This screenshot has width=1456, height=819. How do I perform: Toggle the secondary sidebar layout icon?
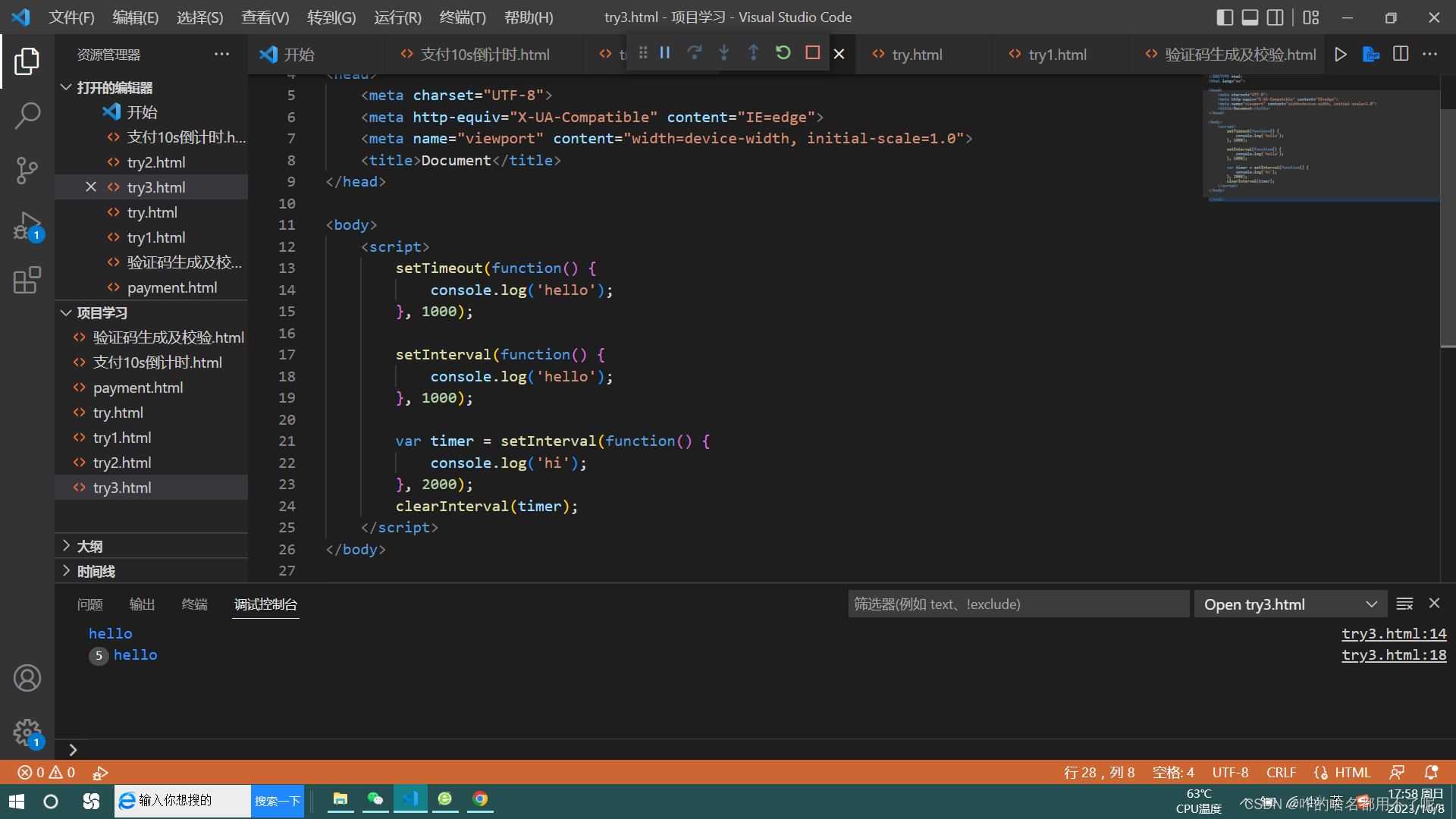pos(1276,17)
